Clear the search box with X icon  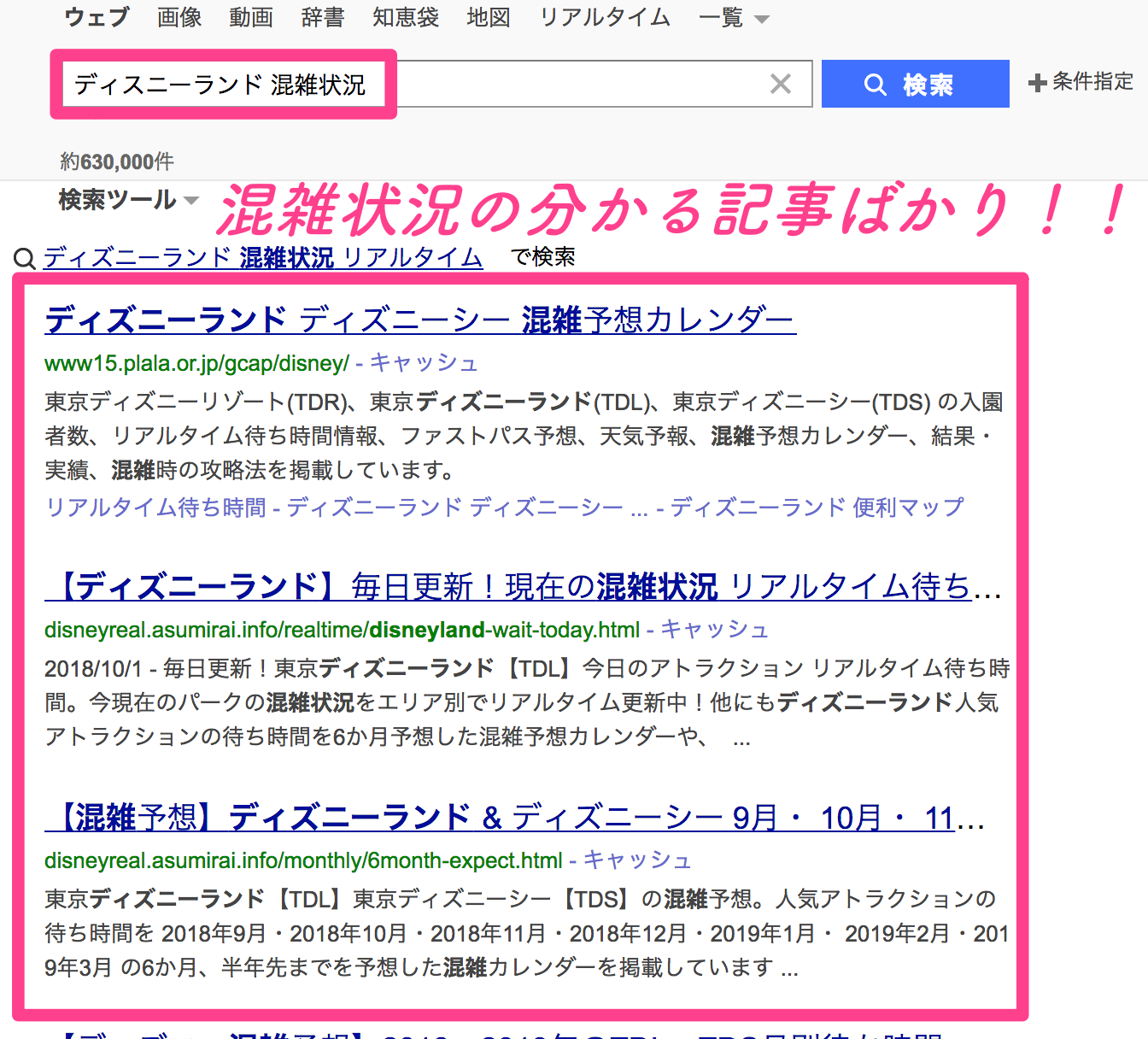click(780, 84)
